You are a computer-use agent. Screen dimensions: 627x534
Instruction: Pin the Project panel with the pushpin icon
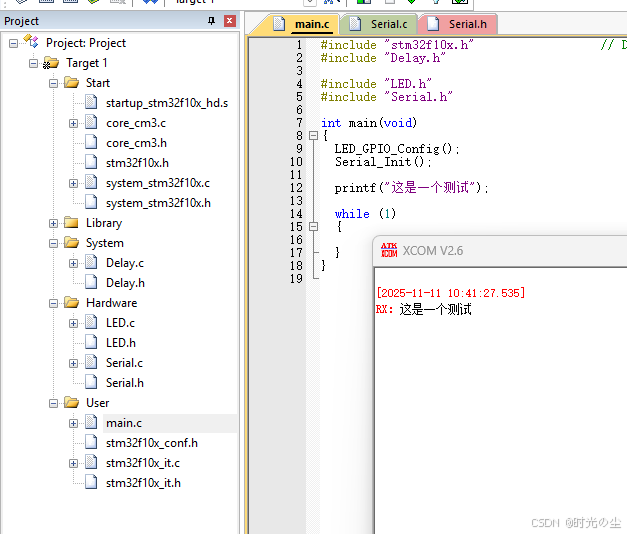pos(212,21)
